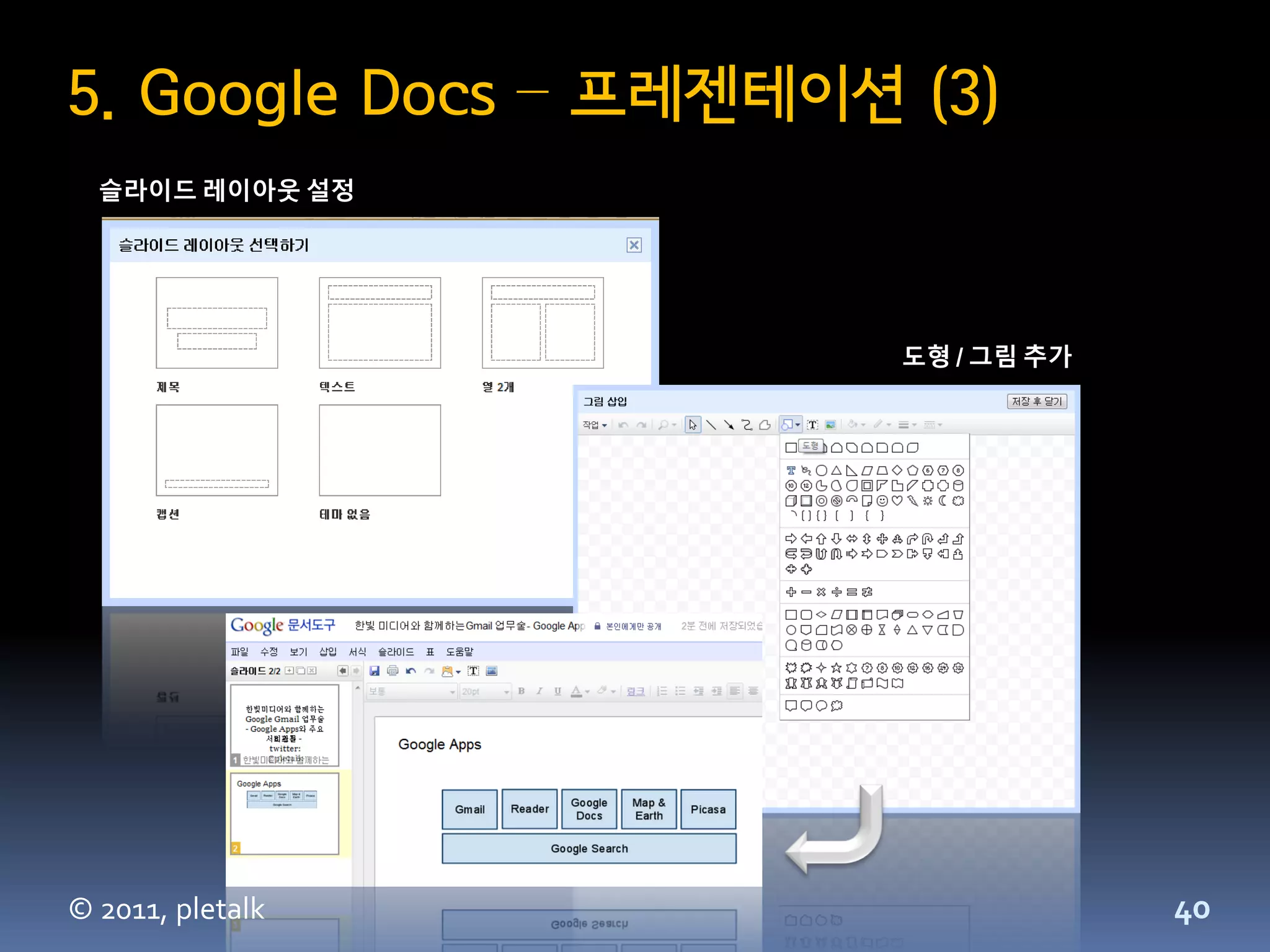Insert a text box in the drawing dialog

coord(812,425)
